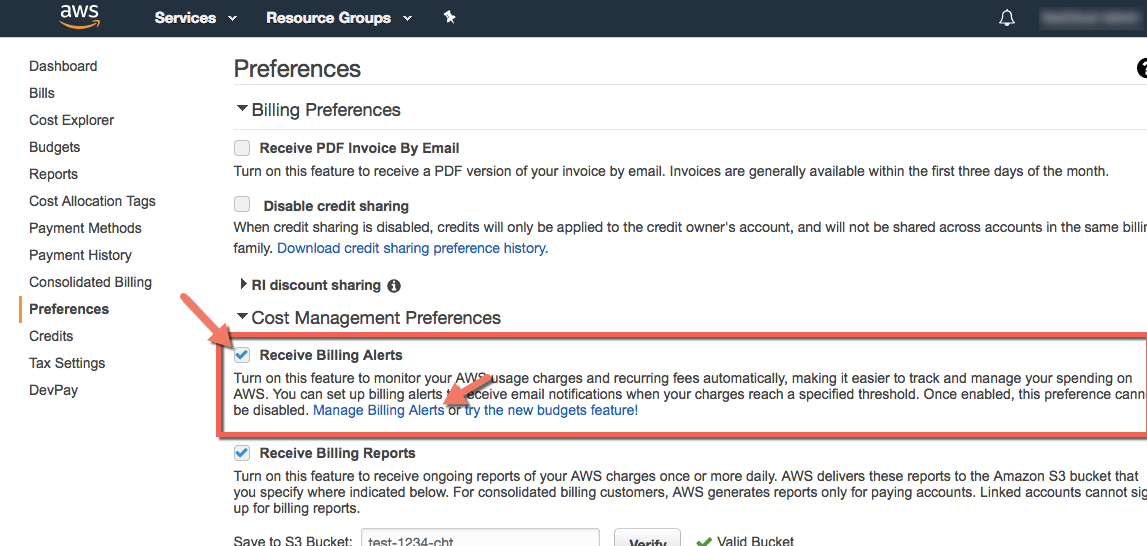Collapse the Cost Management Preferences section
The image size is (1147, 546).
click(241, 317)
